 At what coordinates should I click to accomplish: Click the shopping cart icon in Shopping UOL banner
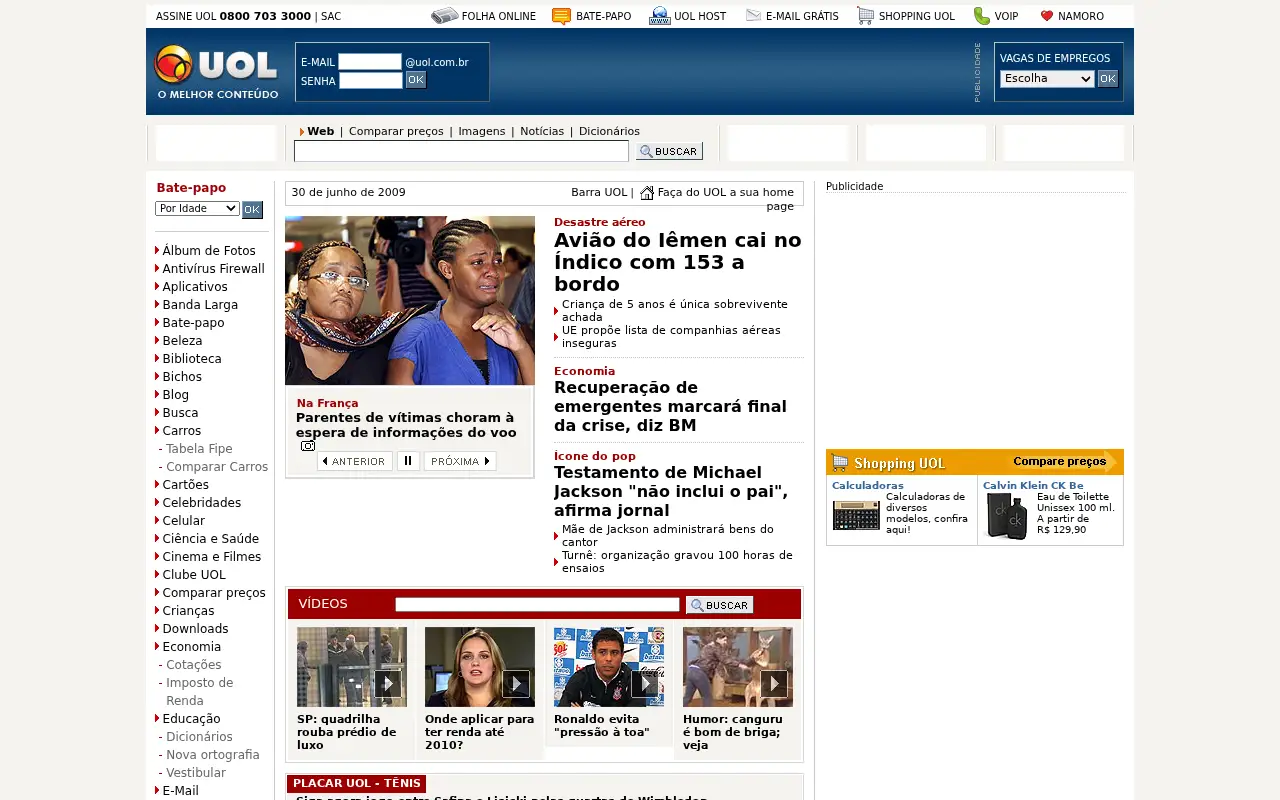[x=840, y=463]
